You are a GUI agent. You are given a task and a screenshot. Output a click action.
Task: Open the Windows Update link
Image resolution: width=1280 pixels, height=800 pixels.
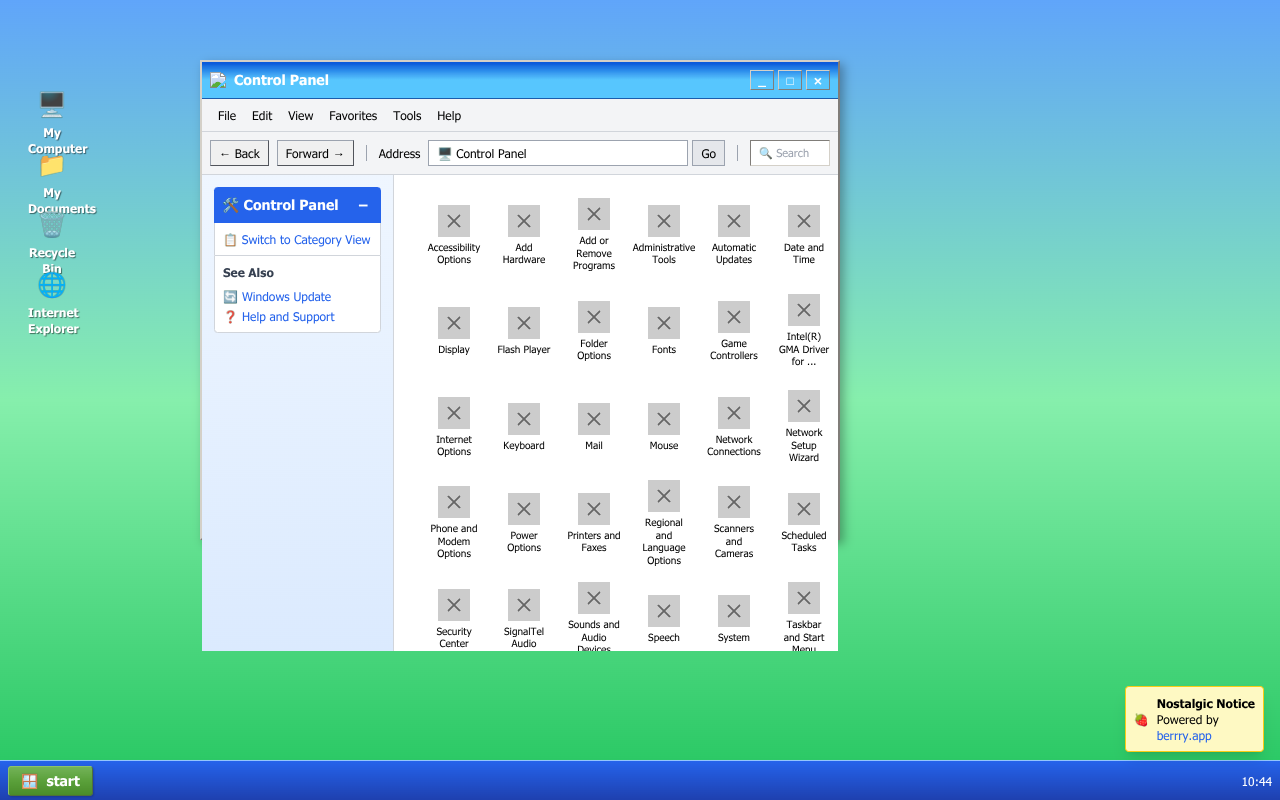tap(287, 296)
